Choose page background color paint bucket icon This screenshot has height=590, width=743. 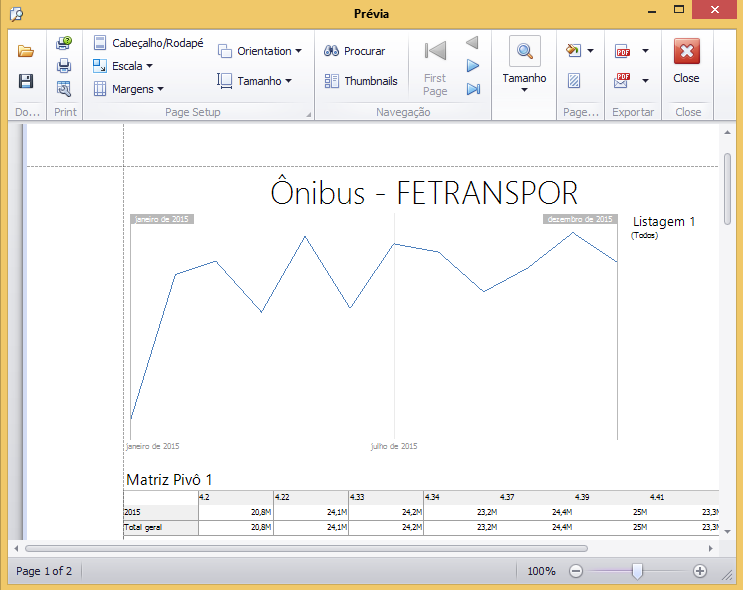point(573,50)
